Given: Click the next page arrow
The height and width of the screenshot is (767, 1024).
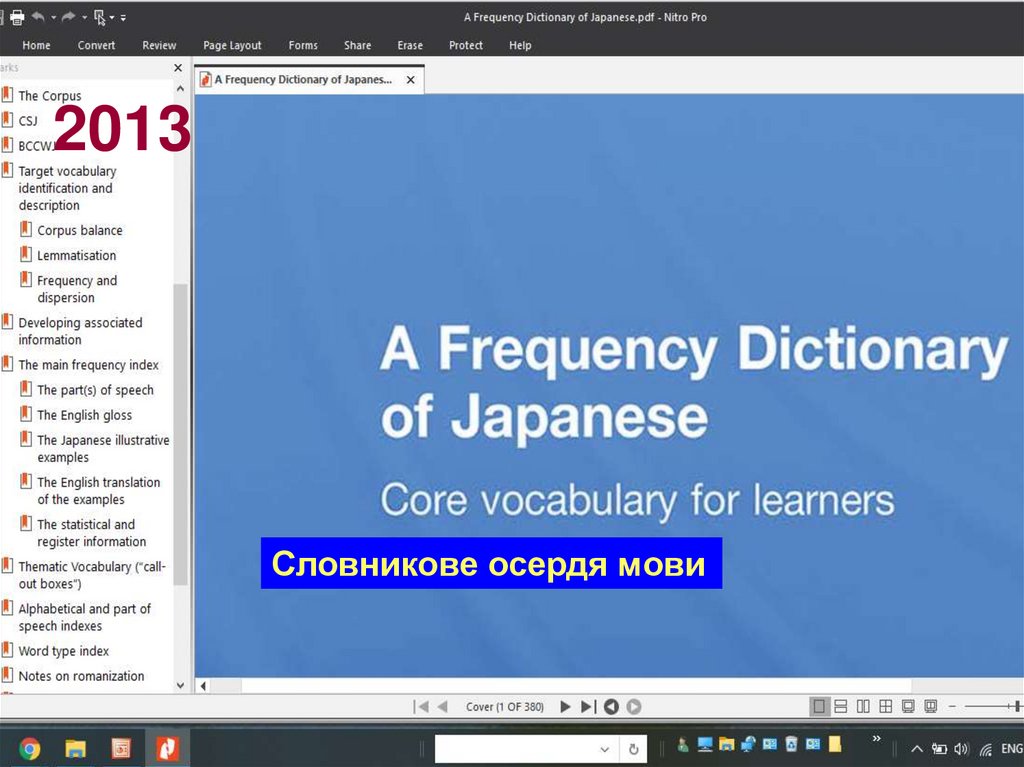Looking at the screenshot, I should [565, 707].
